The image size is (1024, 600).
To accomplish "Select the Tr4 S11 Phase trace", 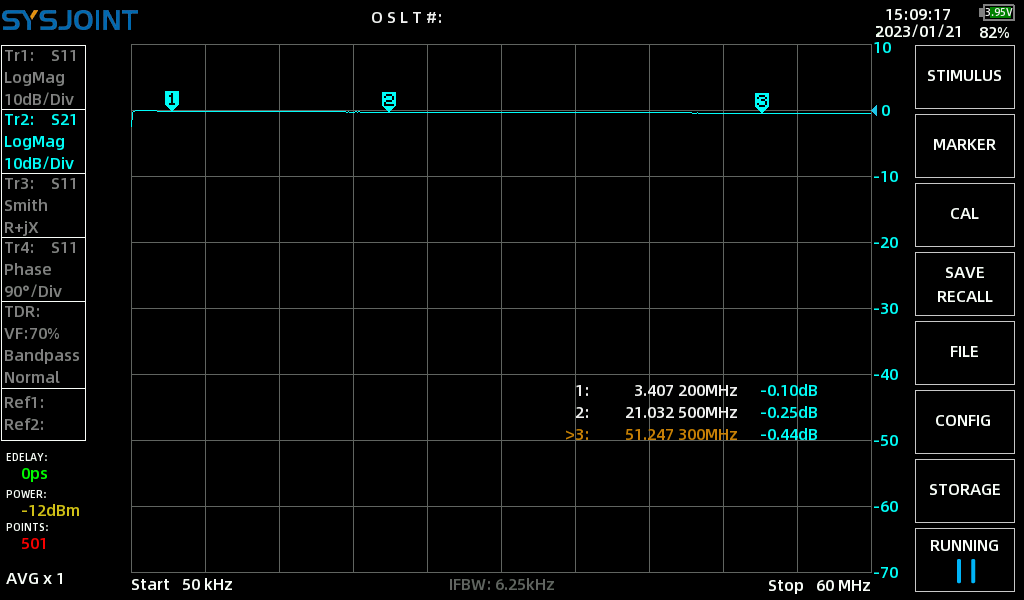I will (43, 269).
